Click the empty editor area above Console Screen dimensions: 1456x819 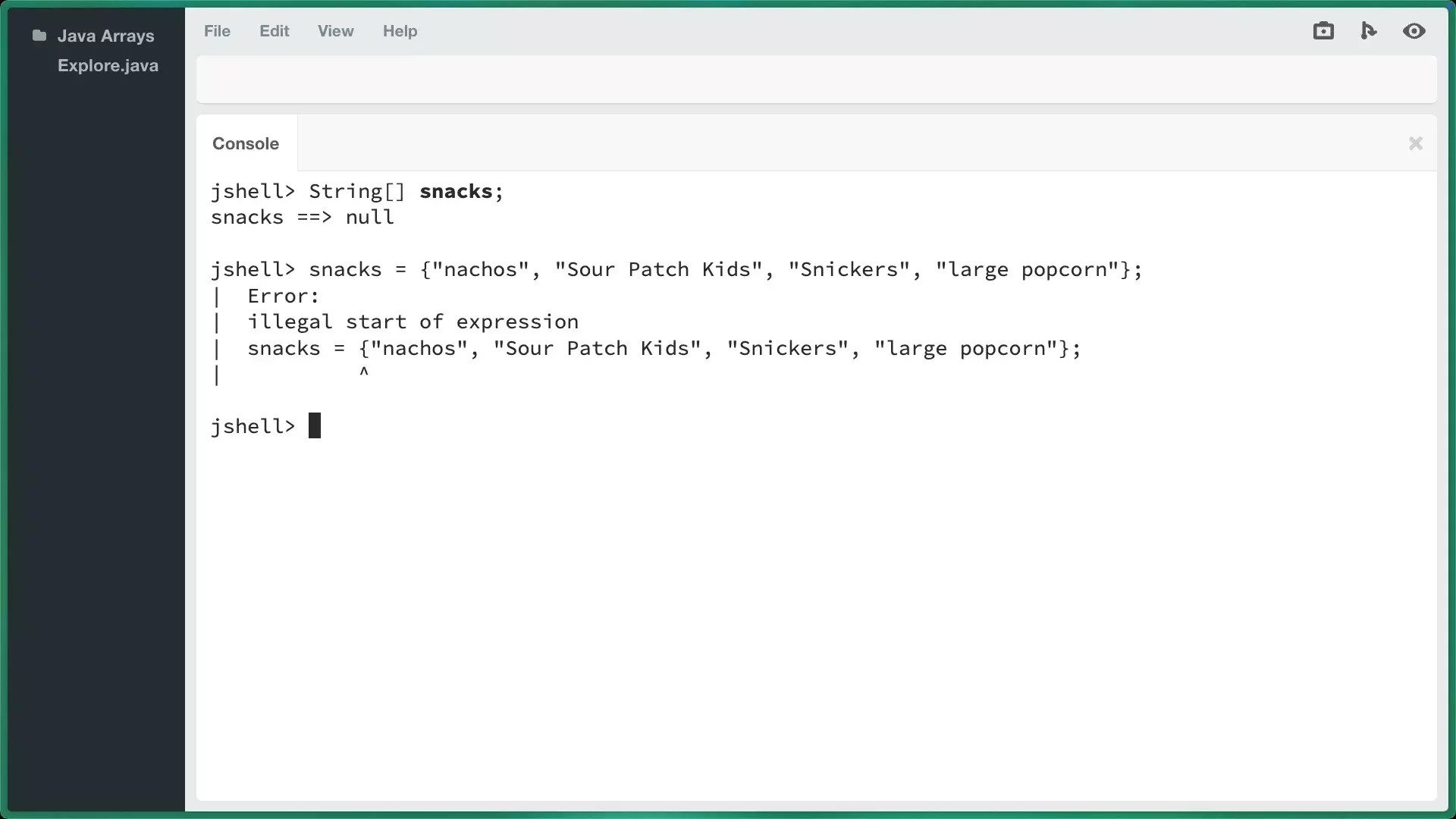click(816, 79)
